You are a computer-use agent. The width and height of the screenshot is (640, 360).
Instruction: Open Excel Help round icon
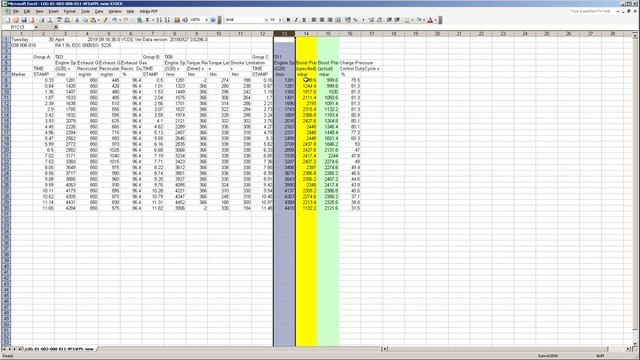[x=213, y=20]
